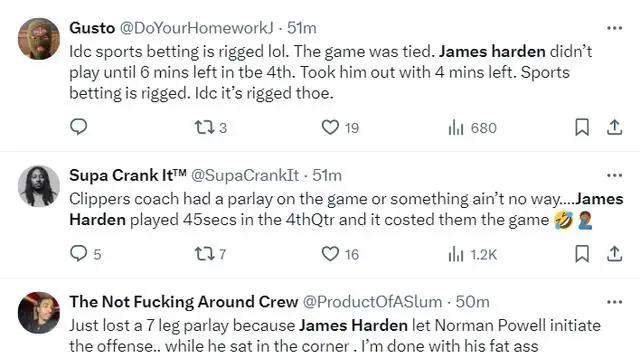View 1.2K view count on Supa Crank It's tweet
640x360 pixels.
(x=472, y=255)
